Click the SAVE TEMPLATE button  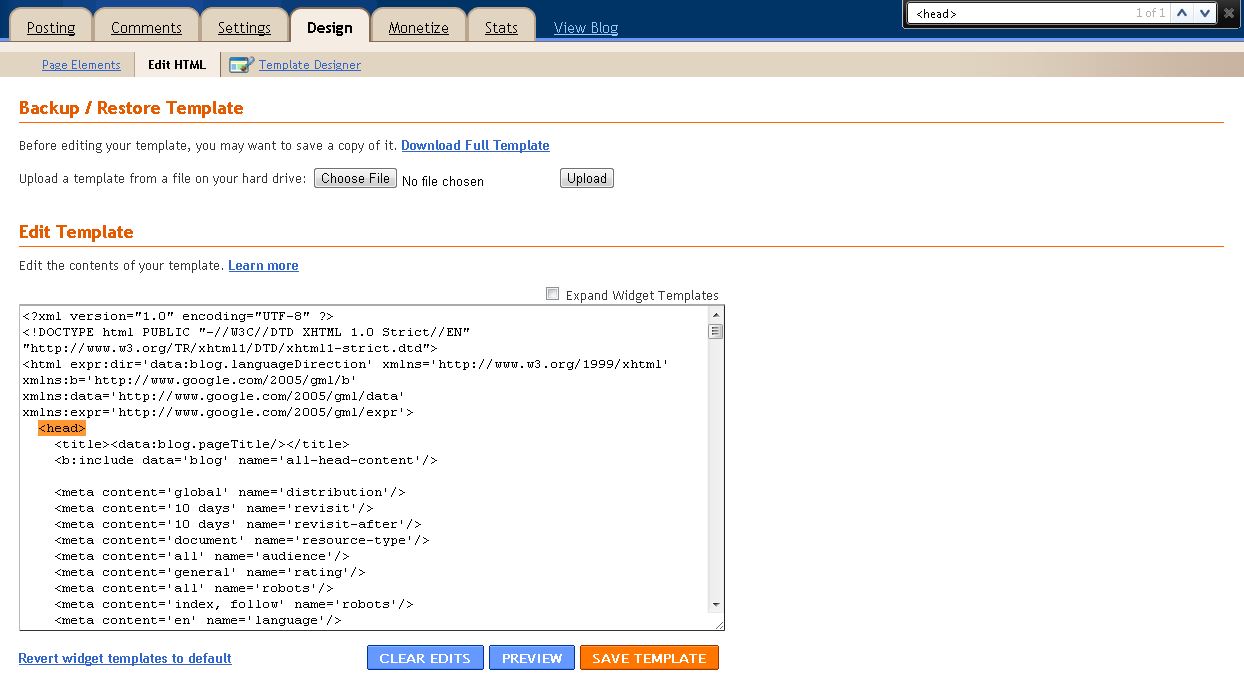[649, 658]
